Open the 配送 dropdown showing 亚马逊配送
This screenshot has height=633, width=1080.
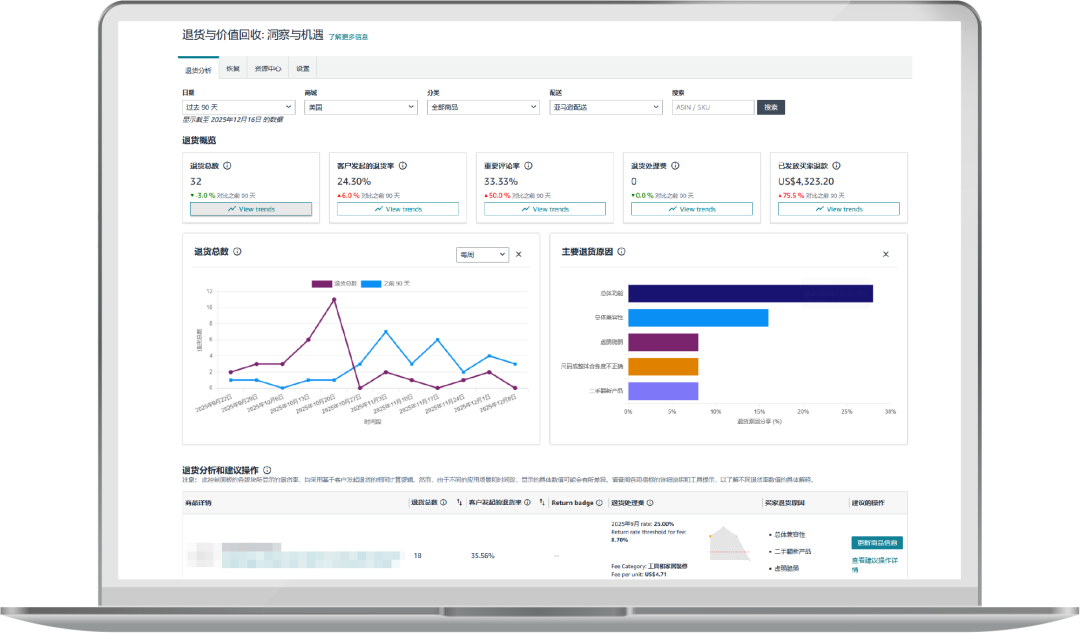point(606,107)
